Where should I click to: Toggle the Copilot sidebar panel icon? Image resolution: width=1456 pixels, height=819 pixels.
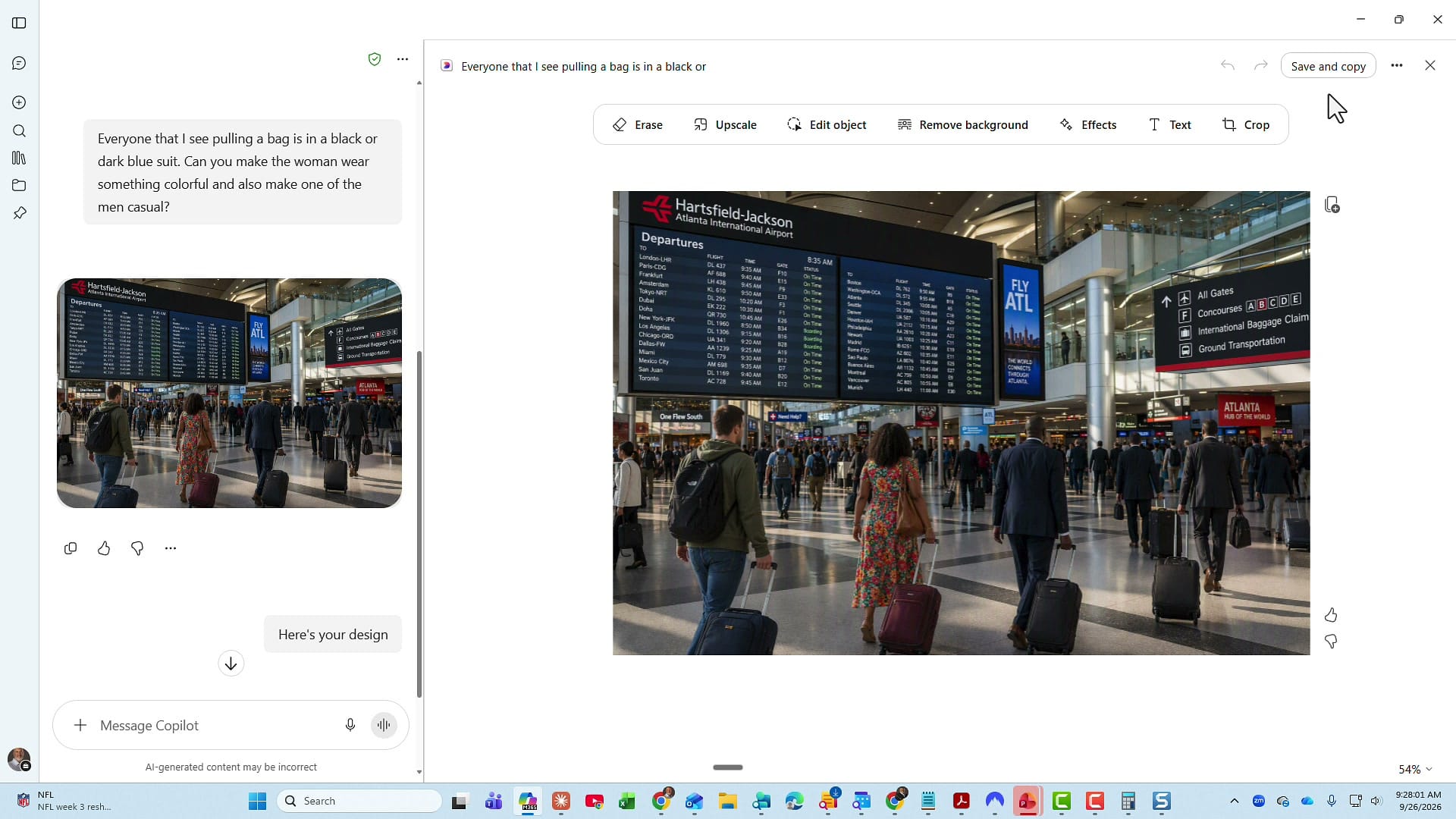click(x=19, y=23)
